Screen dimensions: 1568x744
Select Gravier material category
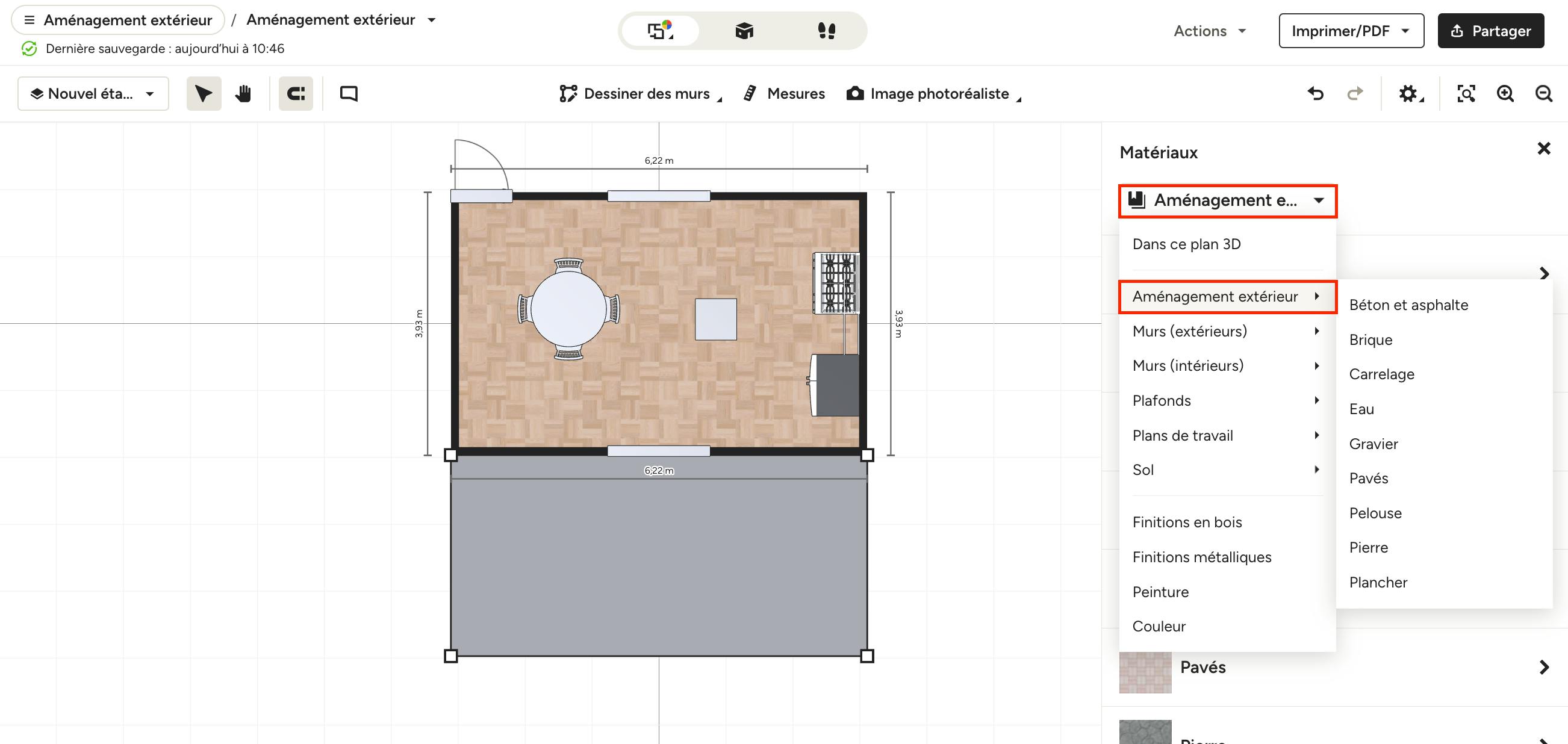click(1444, 444)
